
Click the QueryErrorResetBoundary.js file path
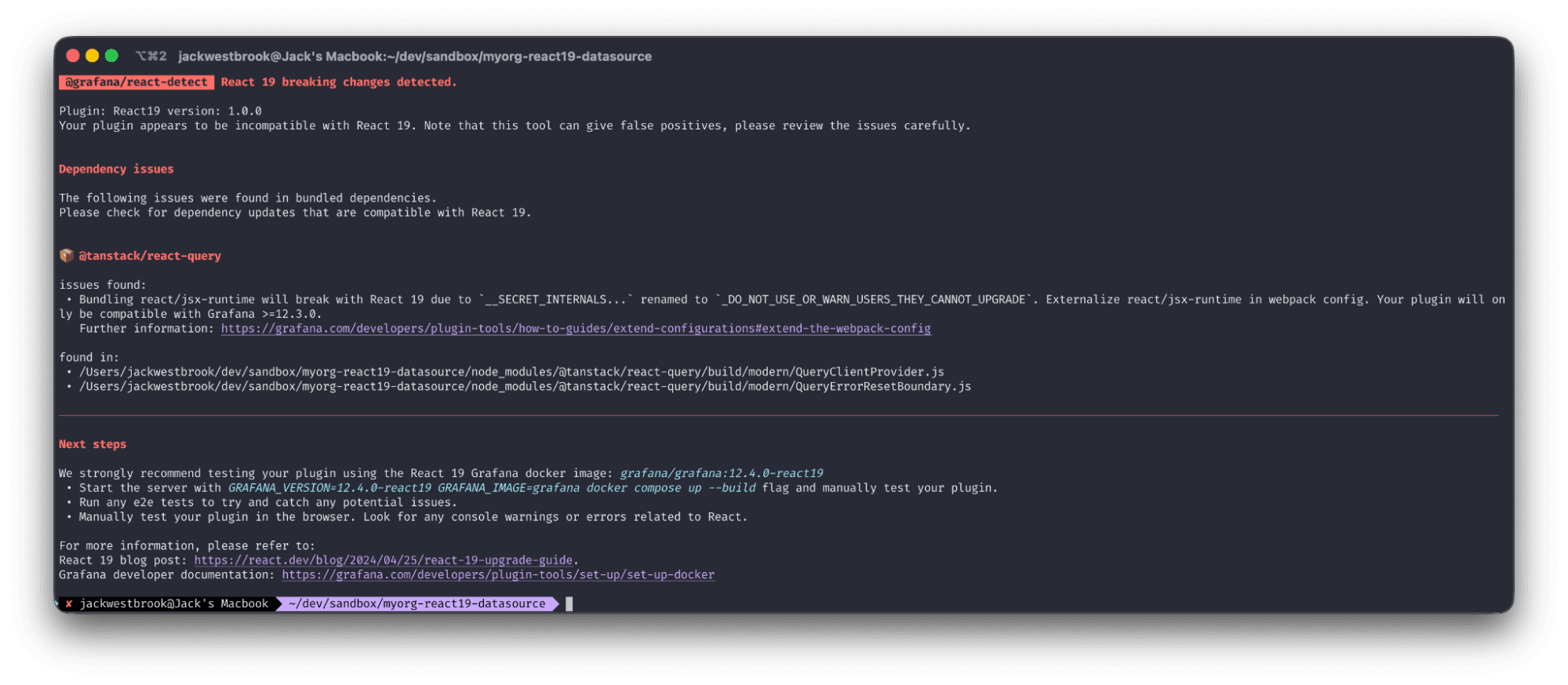[525, 386]
